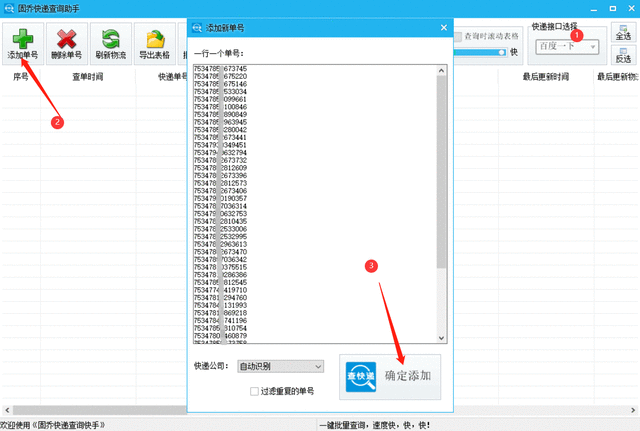Click the tracking number ending 673745
Viewport: 640px width, 431px height.
[x=220, y=69]
